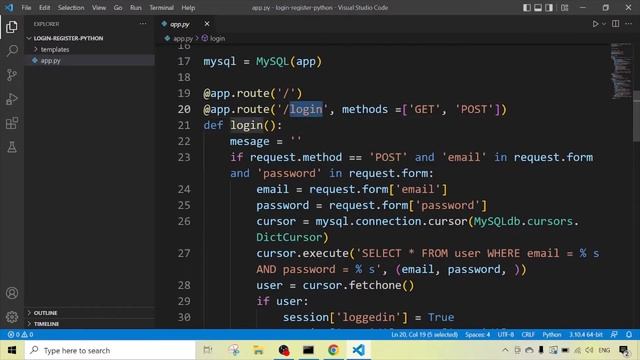The image size is (640, 360).
Task: Open the Run and Debug view
Action: pyautogui.click(x=12, y=99)
